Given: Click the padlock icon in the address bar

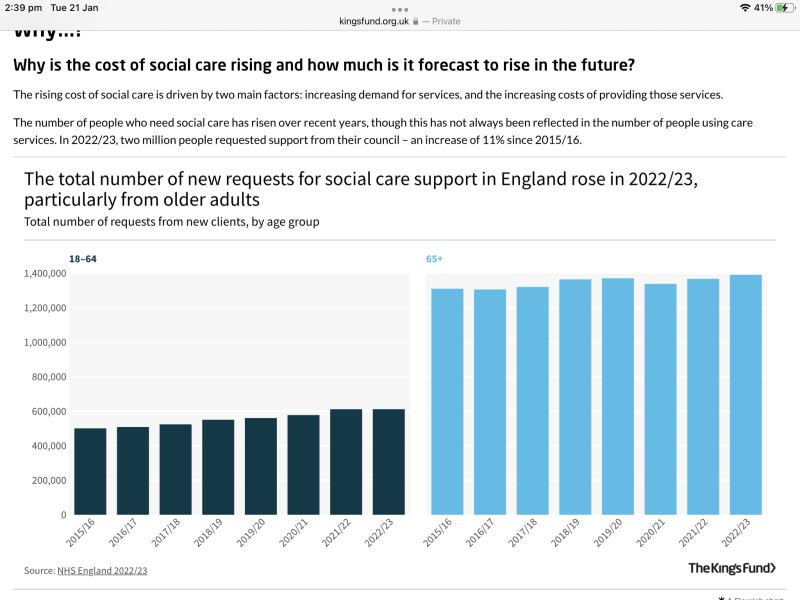Looking at the screenshot, I should (416, 20).
